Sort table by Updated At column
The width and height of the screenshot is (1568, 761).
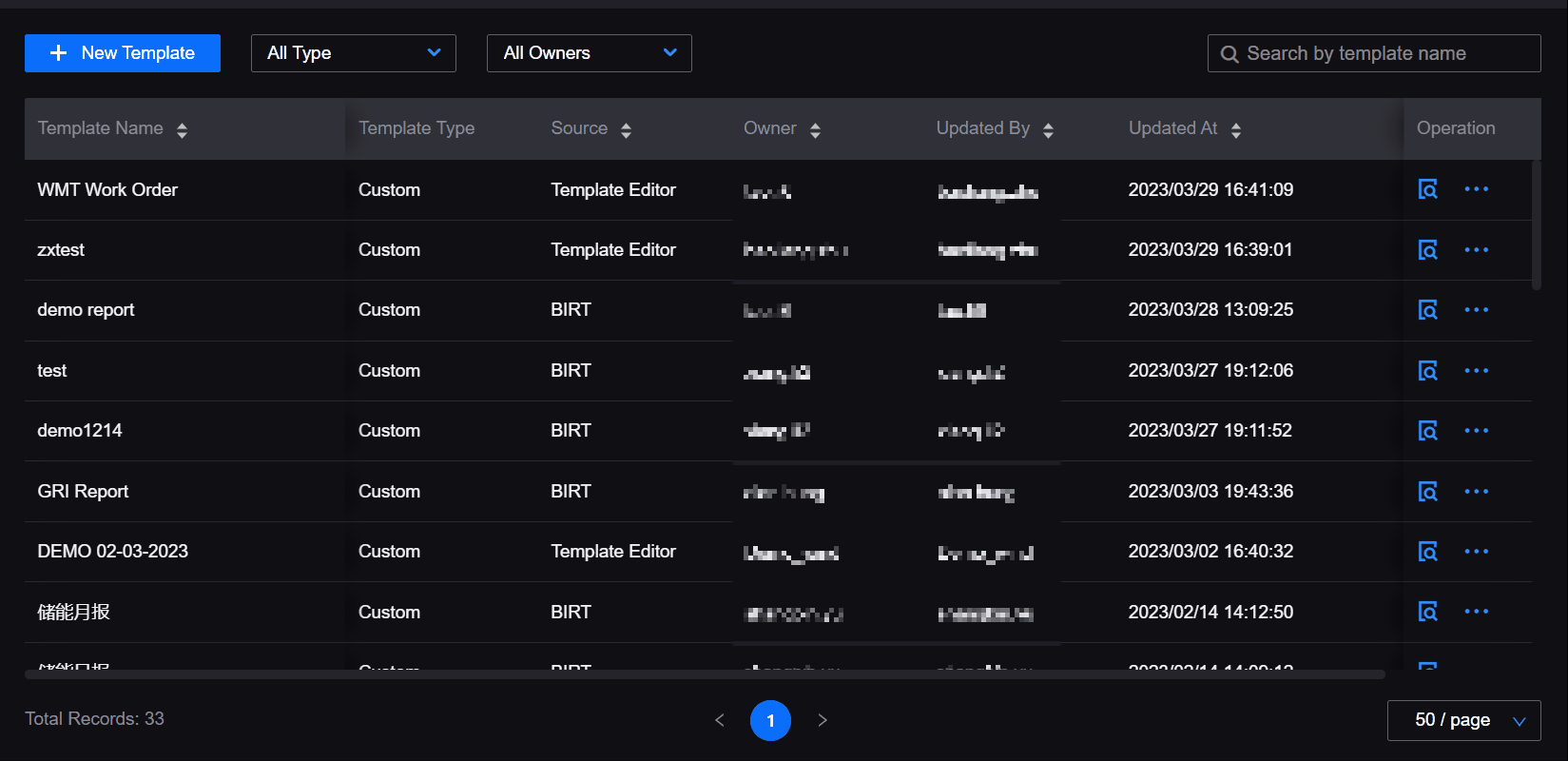[1235, 129]
